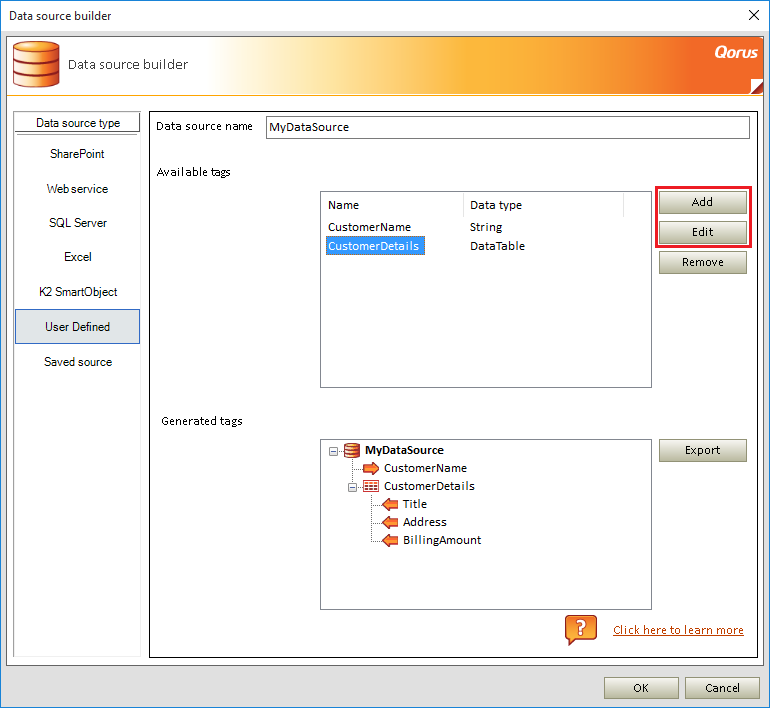Close the Data source builder dialog

(x=754, y=15)
